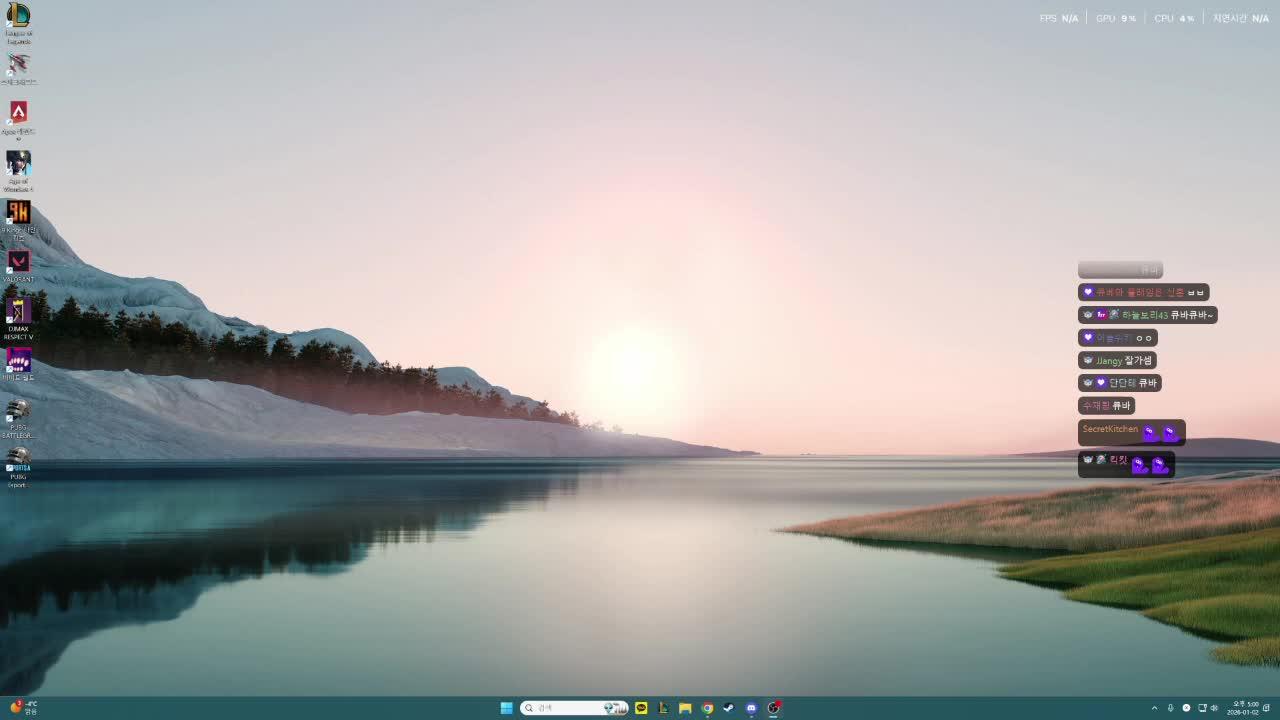Screen dimensions: 1280x720
Task: Open DJMAX RESPECT V shortcut
Action: (x=18, y=311)
